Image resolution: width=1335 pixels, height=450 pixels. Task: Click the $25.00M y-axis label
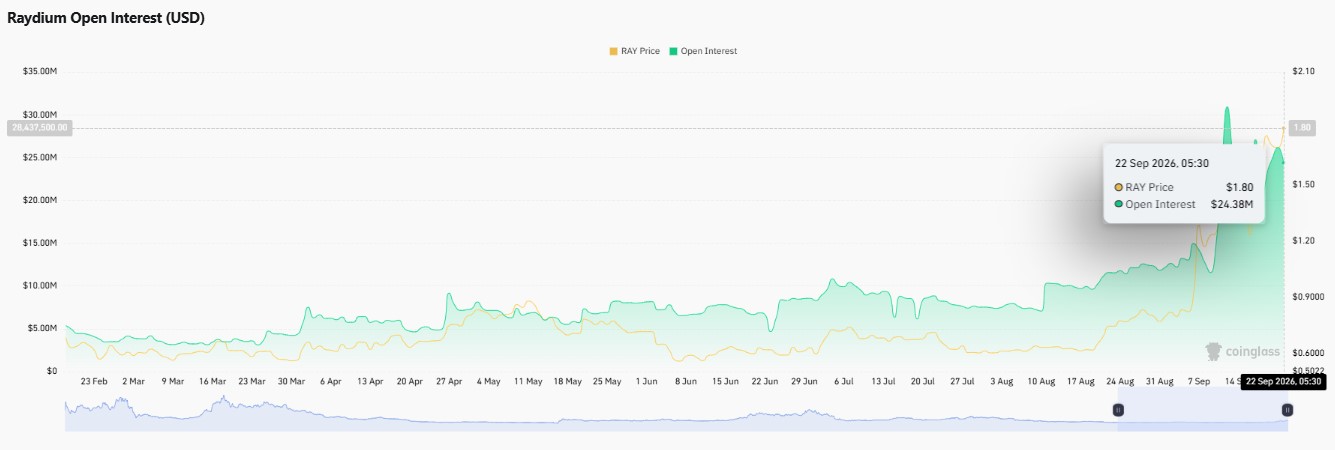[40, 158]
